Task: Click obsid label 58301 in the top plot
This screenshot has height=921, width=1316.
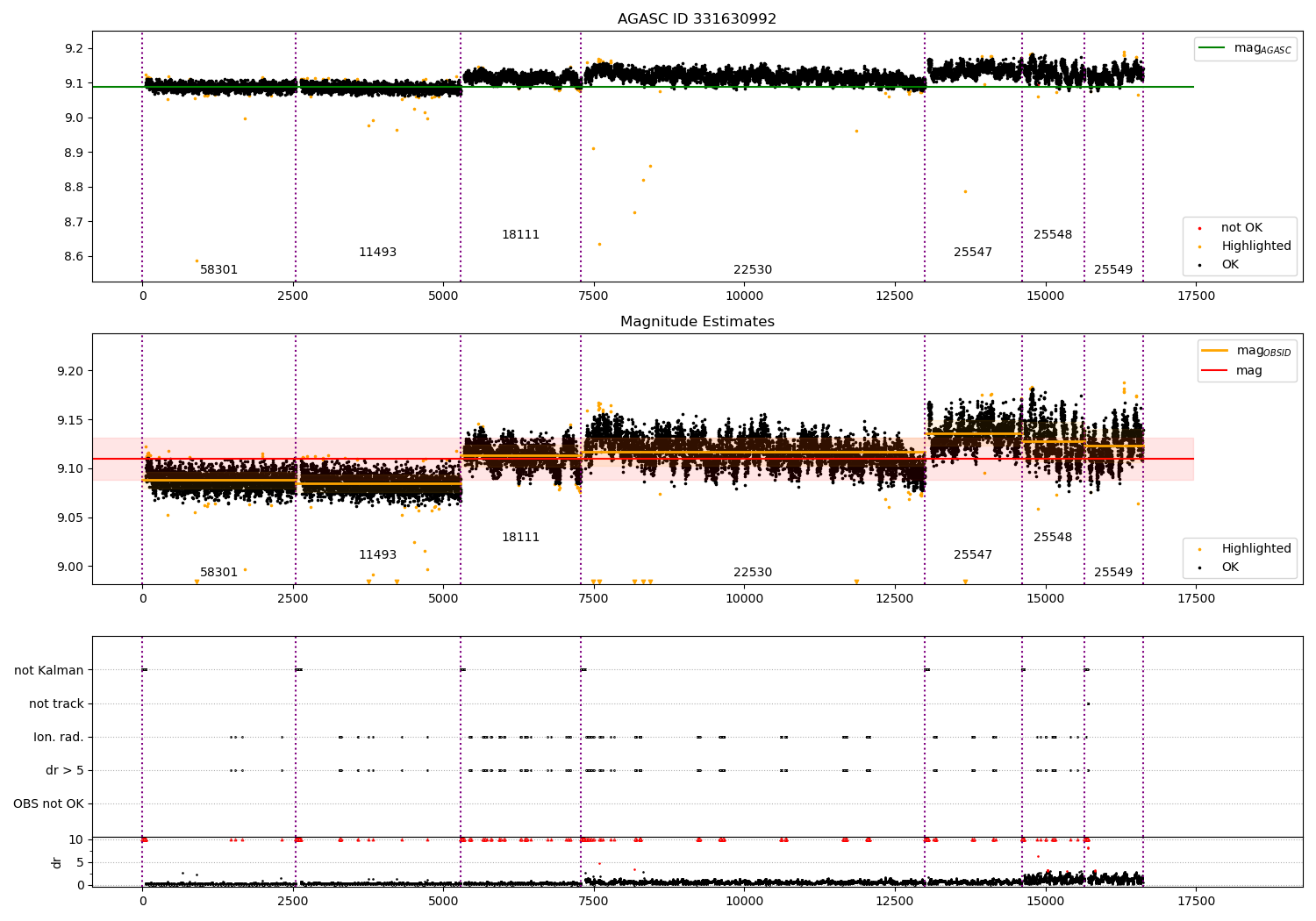Action: (x=218, y=270)
